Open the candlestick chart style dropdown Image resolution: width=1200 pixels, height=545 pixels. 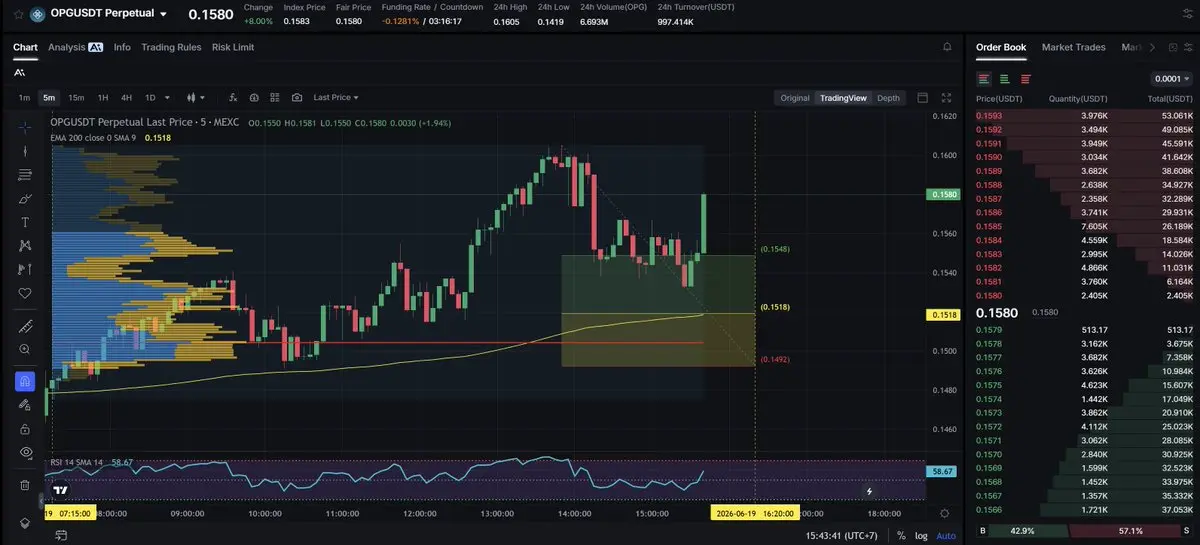pos(196,98)
